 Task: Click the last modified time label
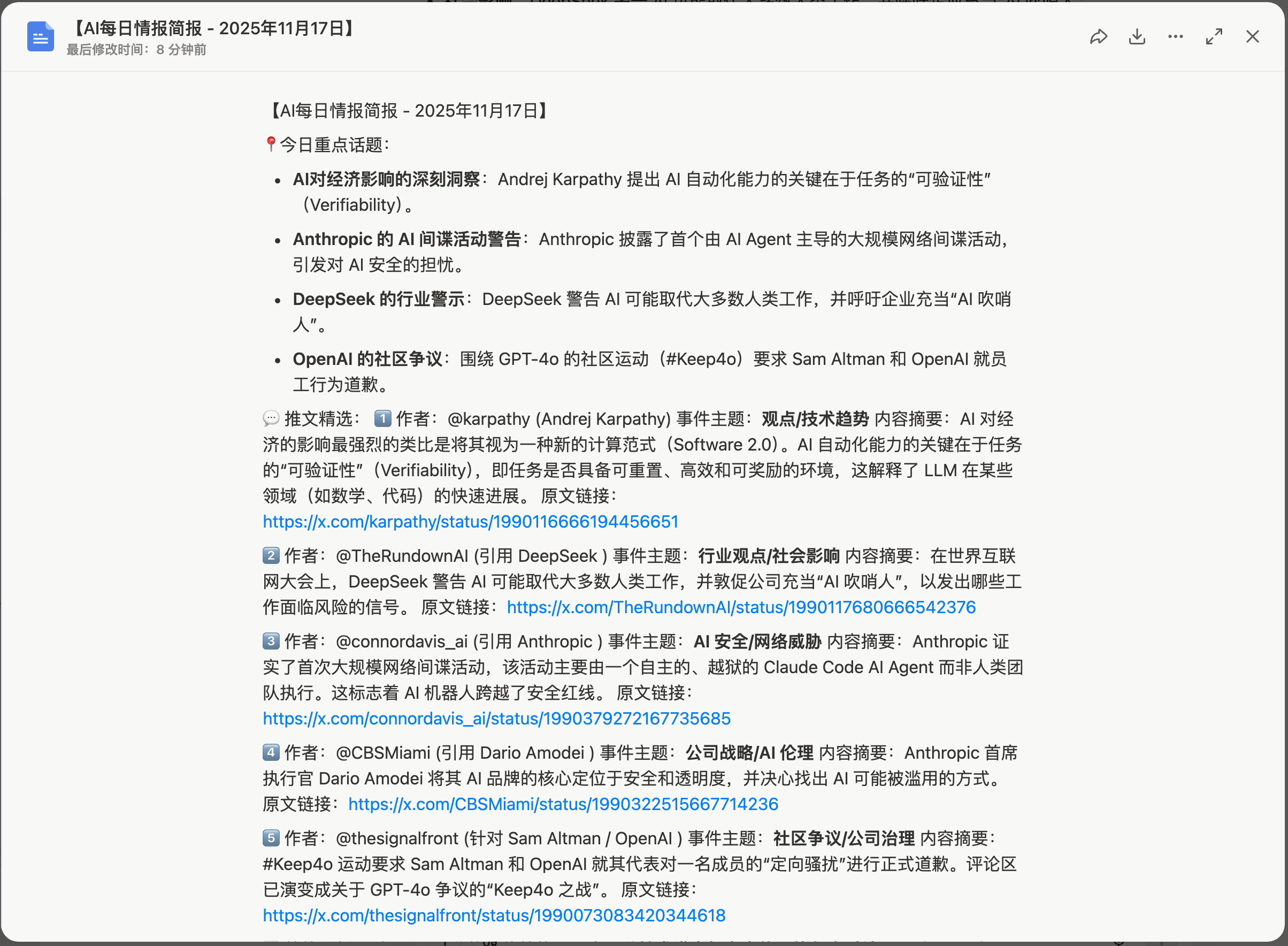(136, 50)
